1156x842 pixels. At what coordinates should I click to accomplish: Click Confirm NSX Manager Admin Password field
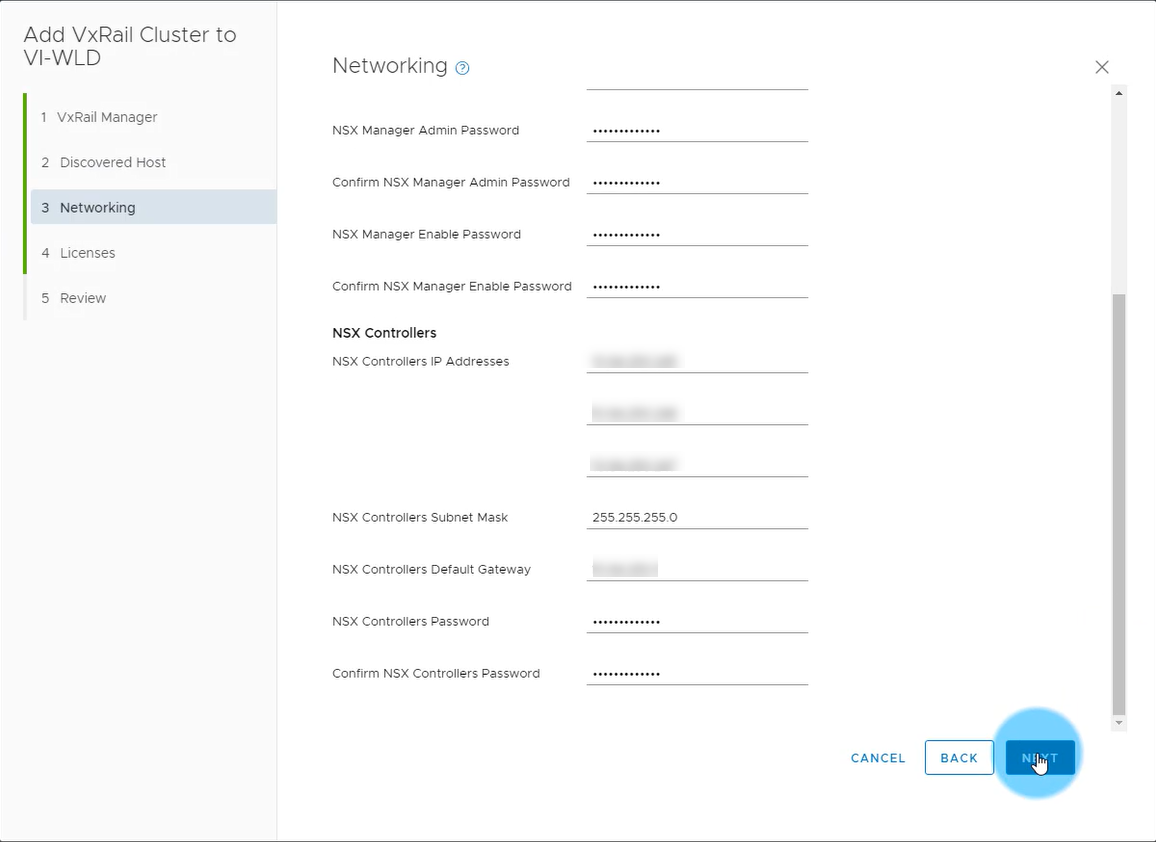coord(696,182)
